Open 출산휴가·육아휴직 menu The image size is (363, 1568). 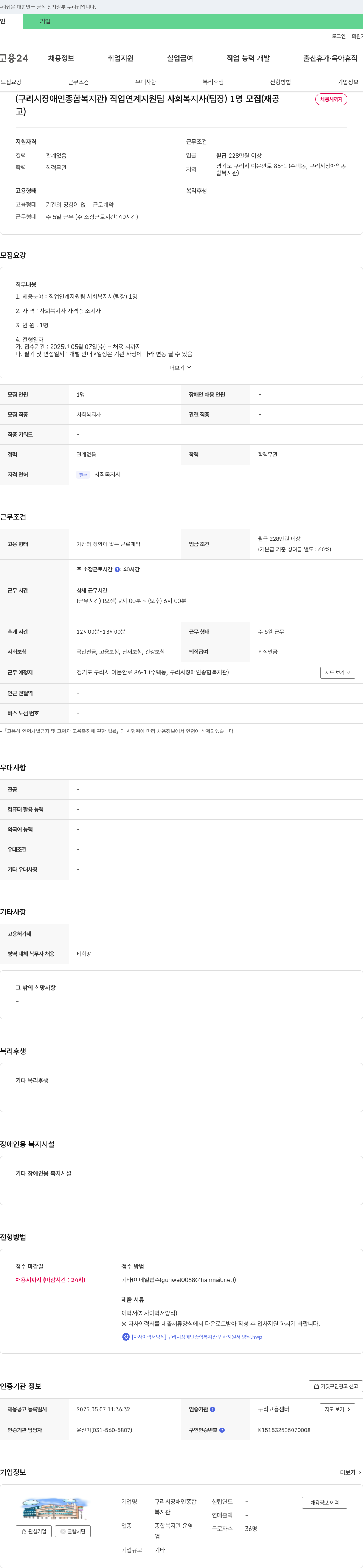click(x=330, y=59)
